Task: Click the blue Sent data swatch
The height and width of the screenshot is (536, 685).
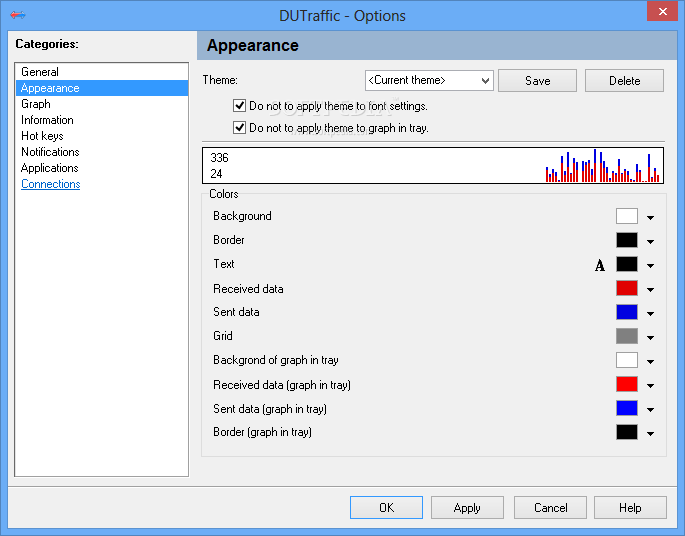Action: pyautogui.click(x=626, y=312)
